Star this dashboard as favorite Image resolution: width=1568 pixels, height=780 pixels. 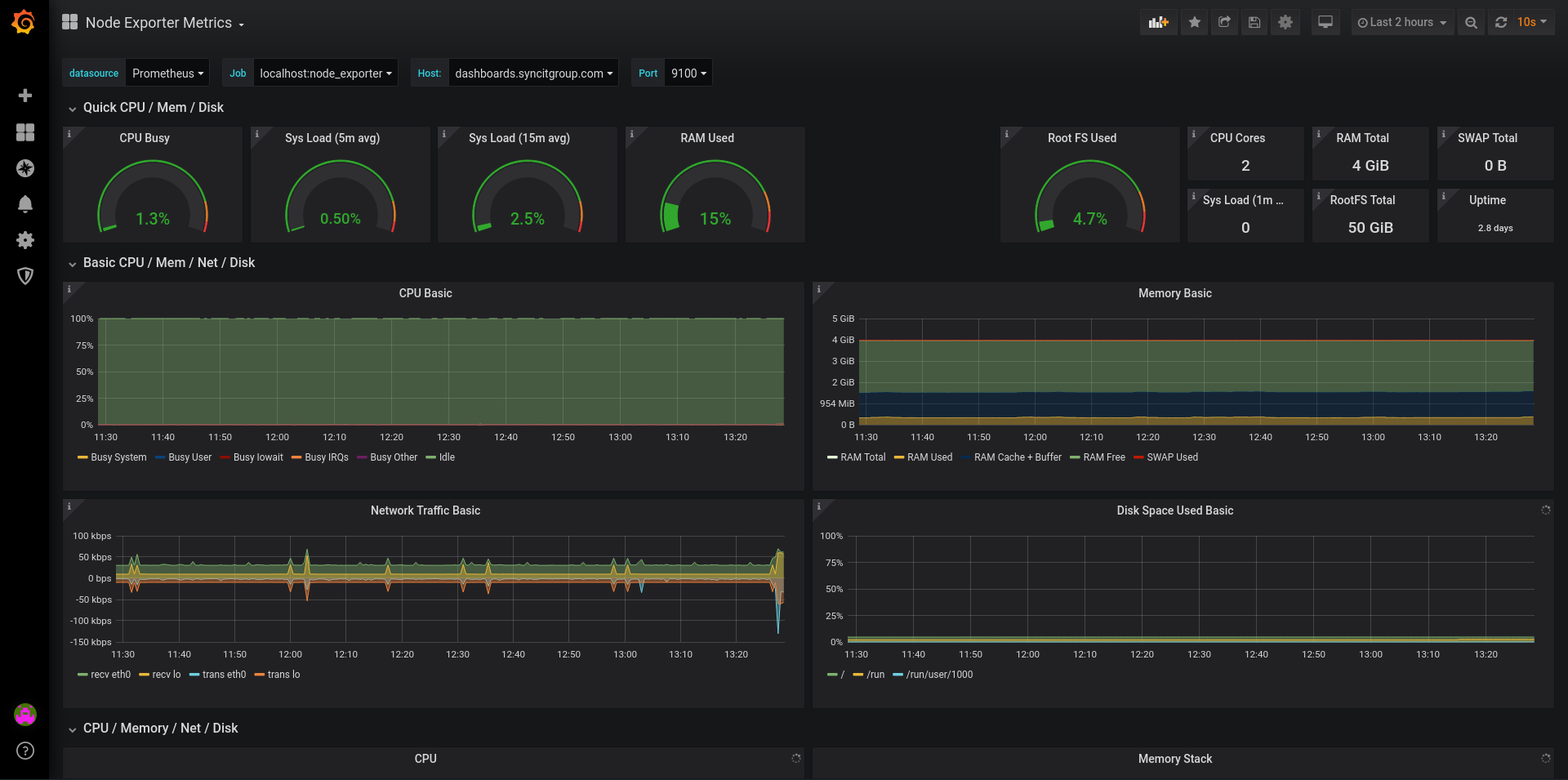[1194, 23]
